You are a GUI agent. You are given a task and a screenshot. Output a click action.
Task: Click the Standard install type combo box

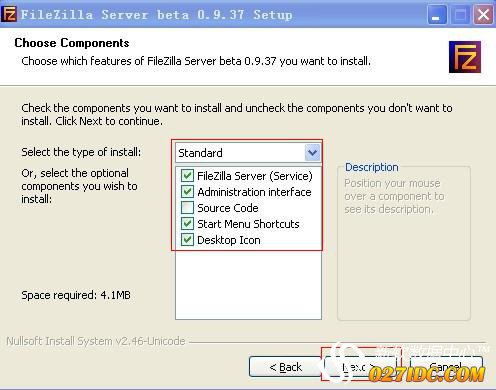point(248,153)
